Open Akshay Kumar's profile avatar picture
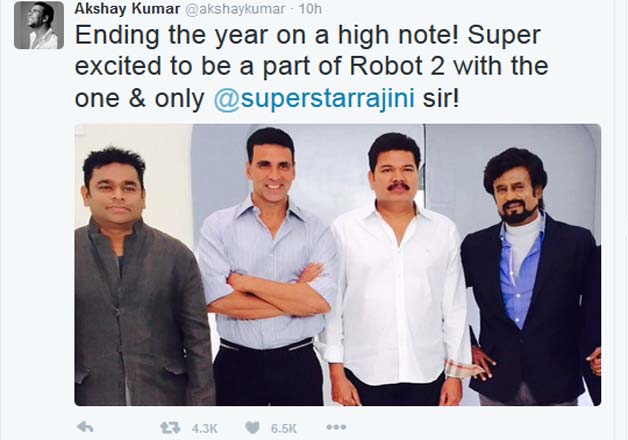Viewport: 628px width, 440px height. [x=39, y=25]
